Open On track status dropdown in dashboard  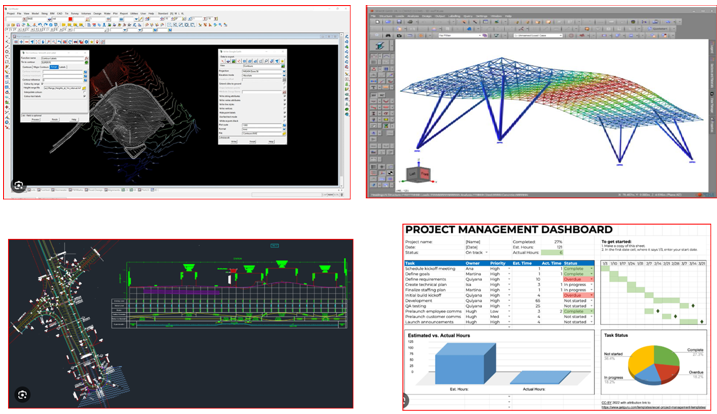(487, 253)
